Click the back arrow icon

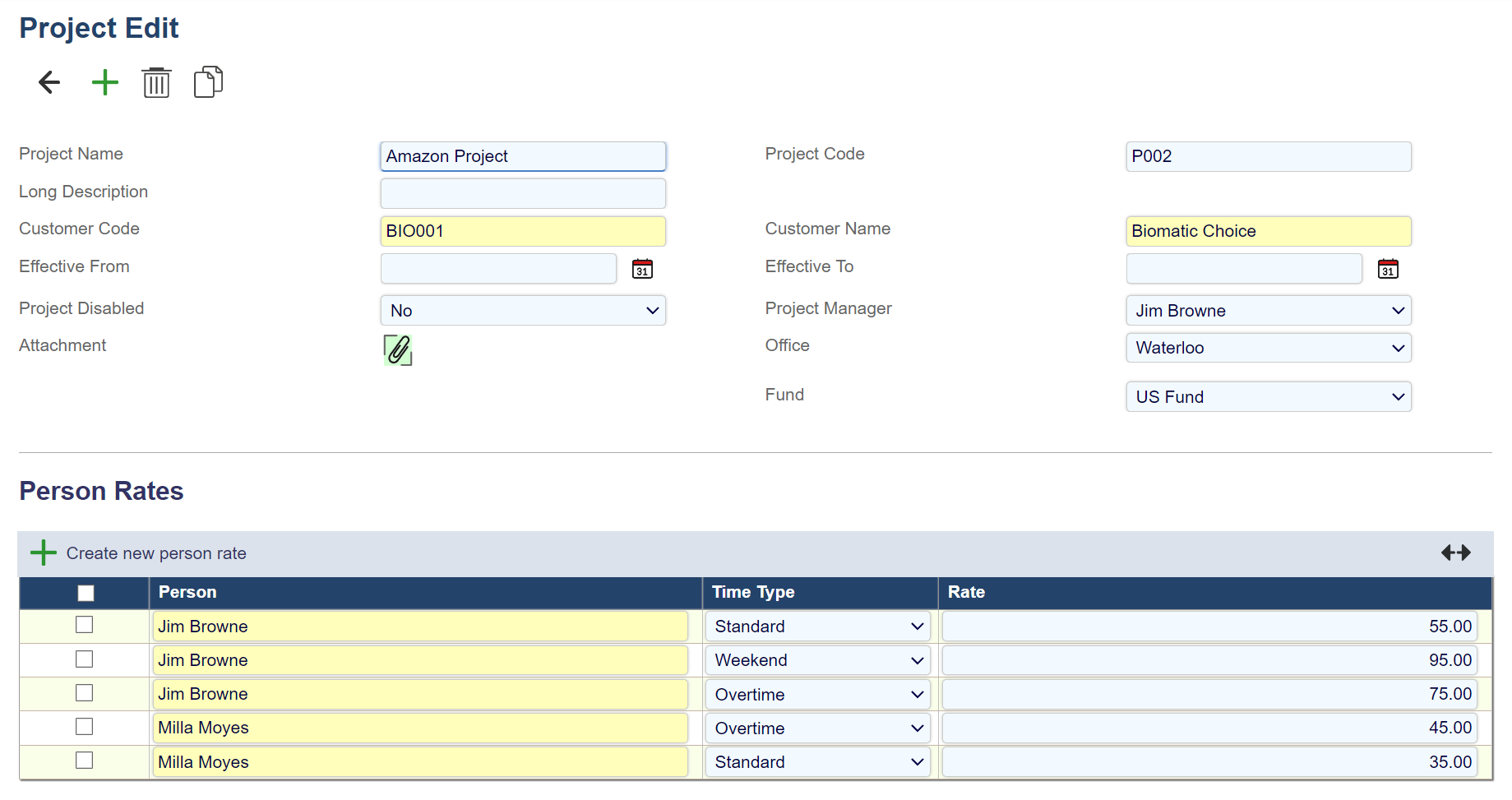pyautogui.click(x=49, y=82)
